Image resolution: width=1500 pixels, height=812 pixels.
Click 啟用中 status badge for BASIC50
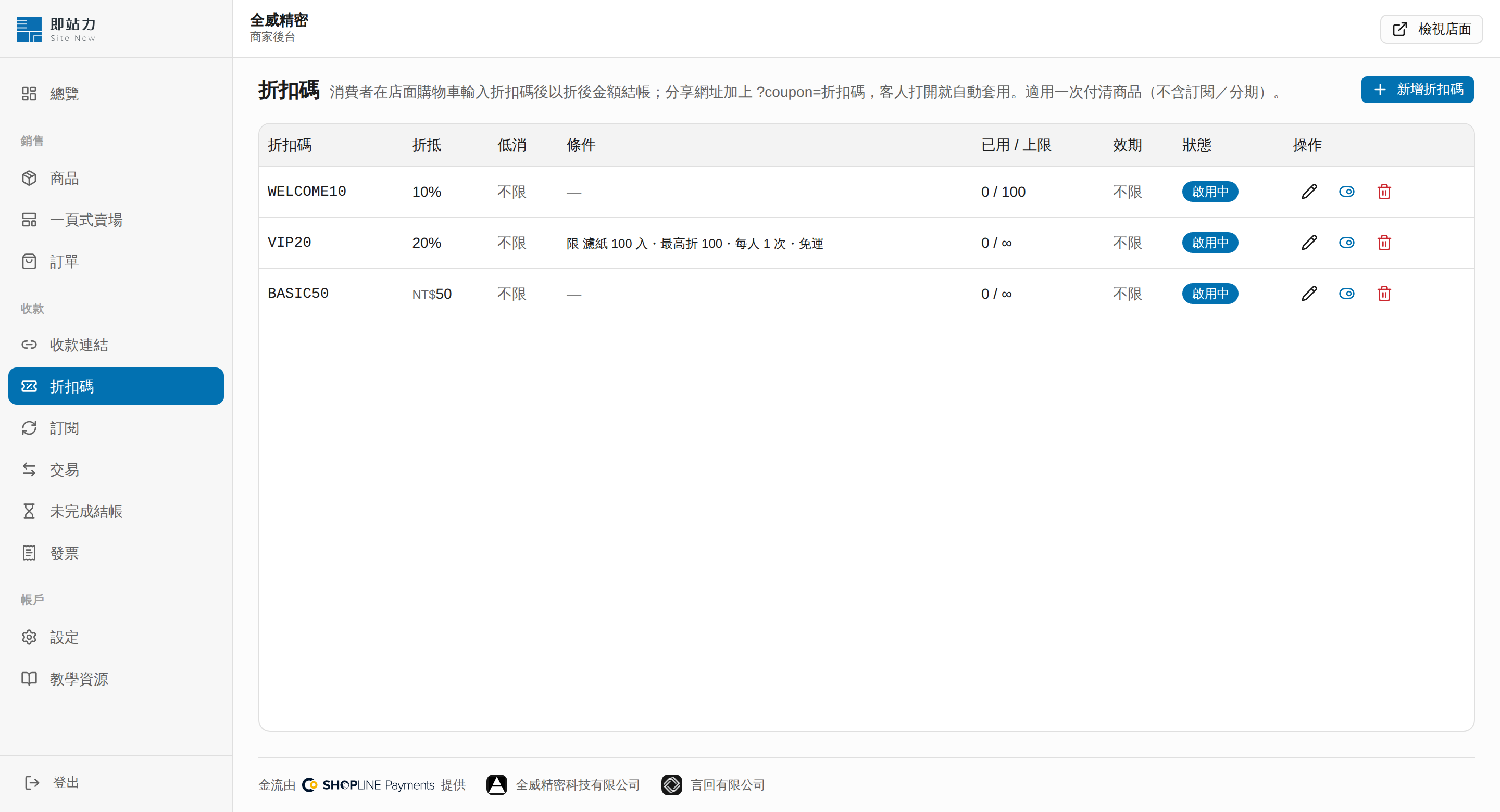(1210, 294)
